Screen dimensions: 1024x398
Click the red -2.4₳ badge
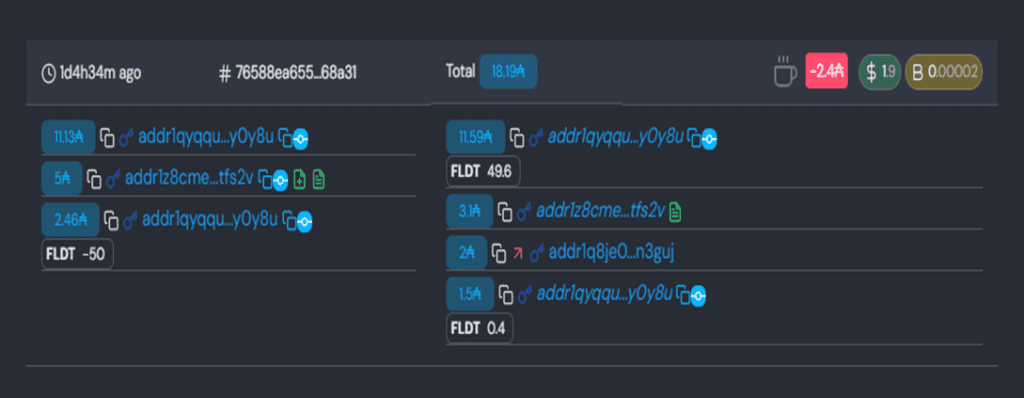coord(827,72)
